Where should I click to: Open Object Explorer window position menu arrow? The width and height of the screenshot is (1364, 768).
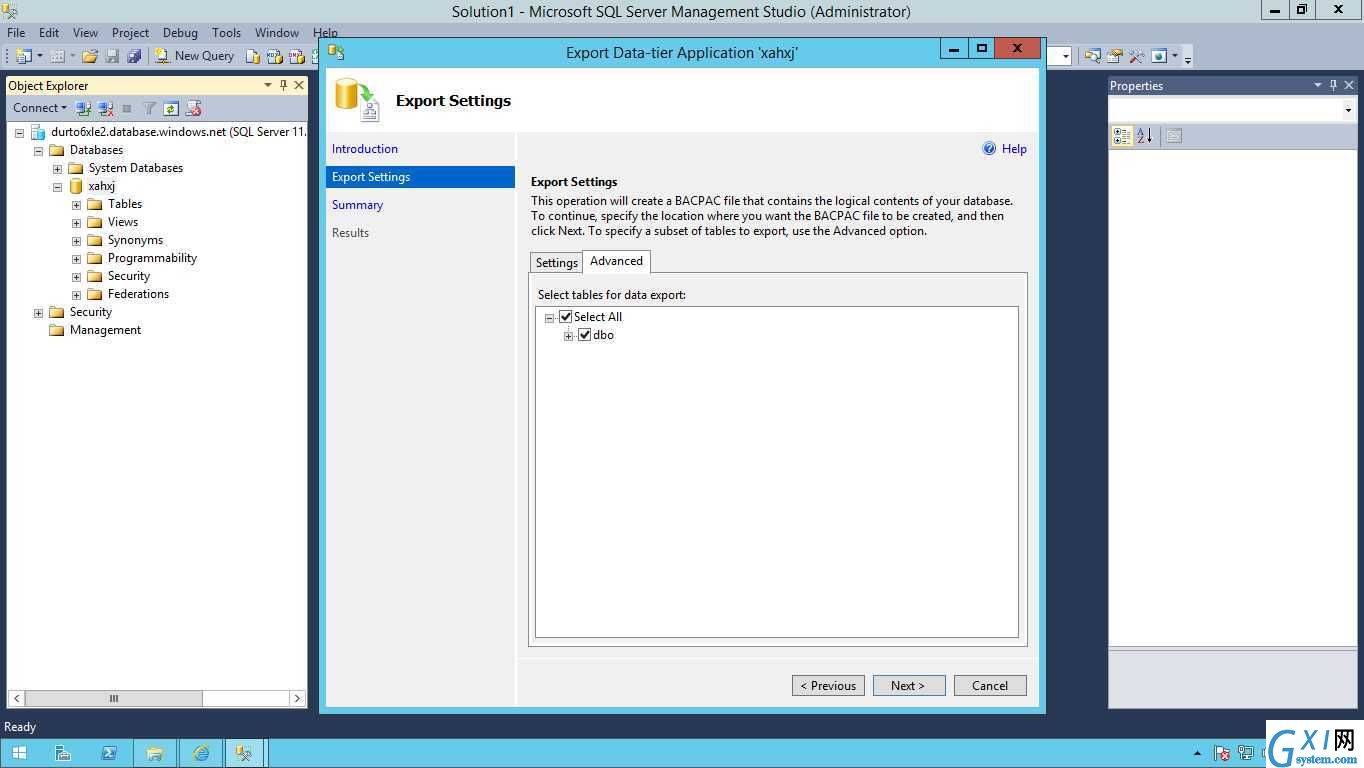point(267,86)
